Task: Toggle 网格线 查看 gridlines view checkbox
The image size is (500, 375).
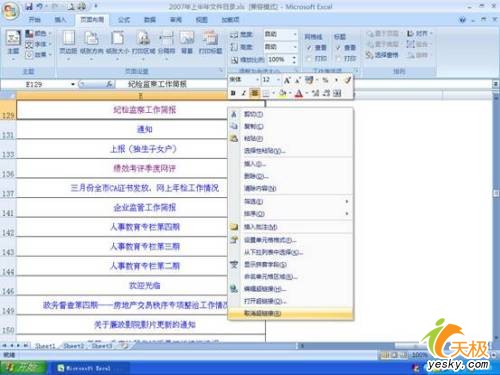Action: (x=309, y=48)
